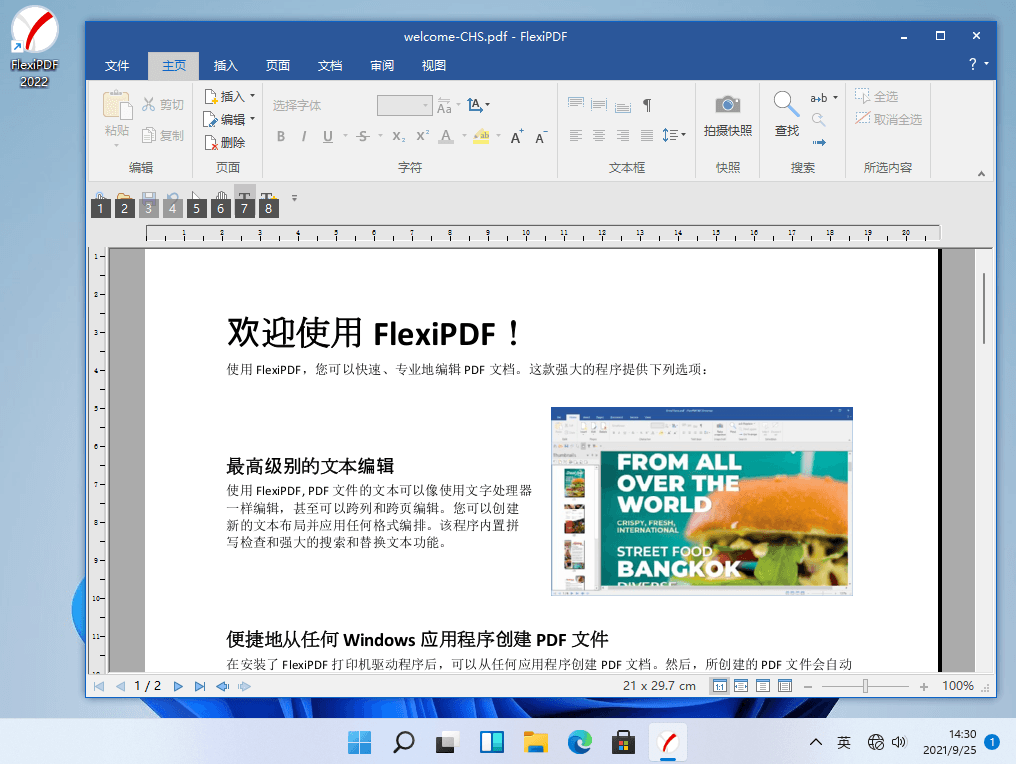This screenshot has width=1016, height=764.
Task: Toggle italic formatting
Action: click(x=304, y=137)
